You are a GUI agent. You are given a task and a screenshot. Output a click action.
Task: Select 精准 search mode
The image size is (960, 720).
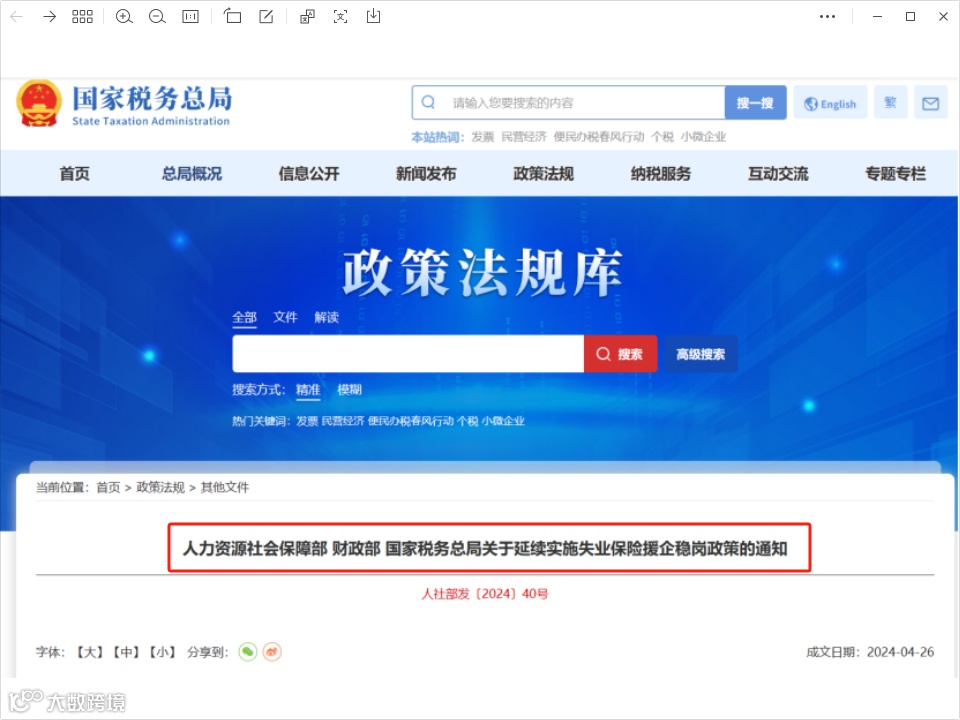pyautogui.click(x=308, y=389)
